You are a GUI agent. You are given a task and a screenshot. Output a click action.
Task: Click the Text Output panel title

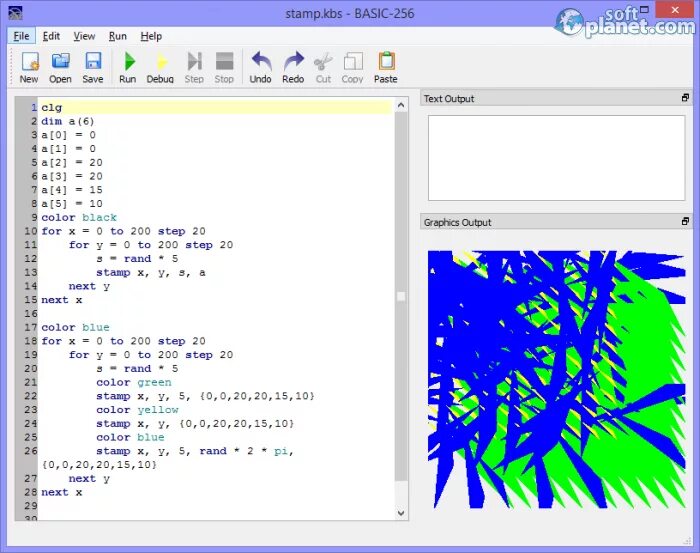click(x=449, y=99)
